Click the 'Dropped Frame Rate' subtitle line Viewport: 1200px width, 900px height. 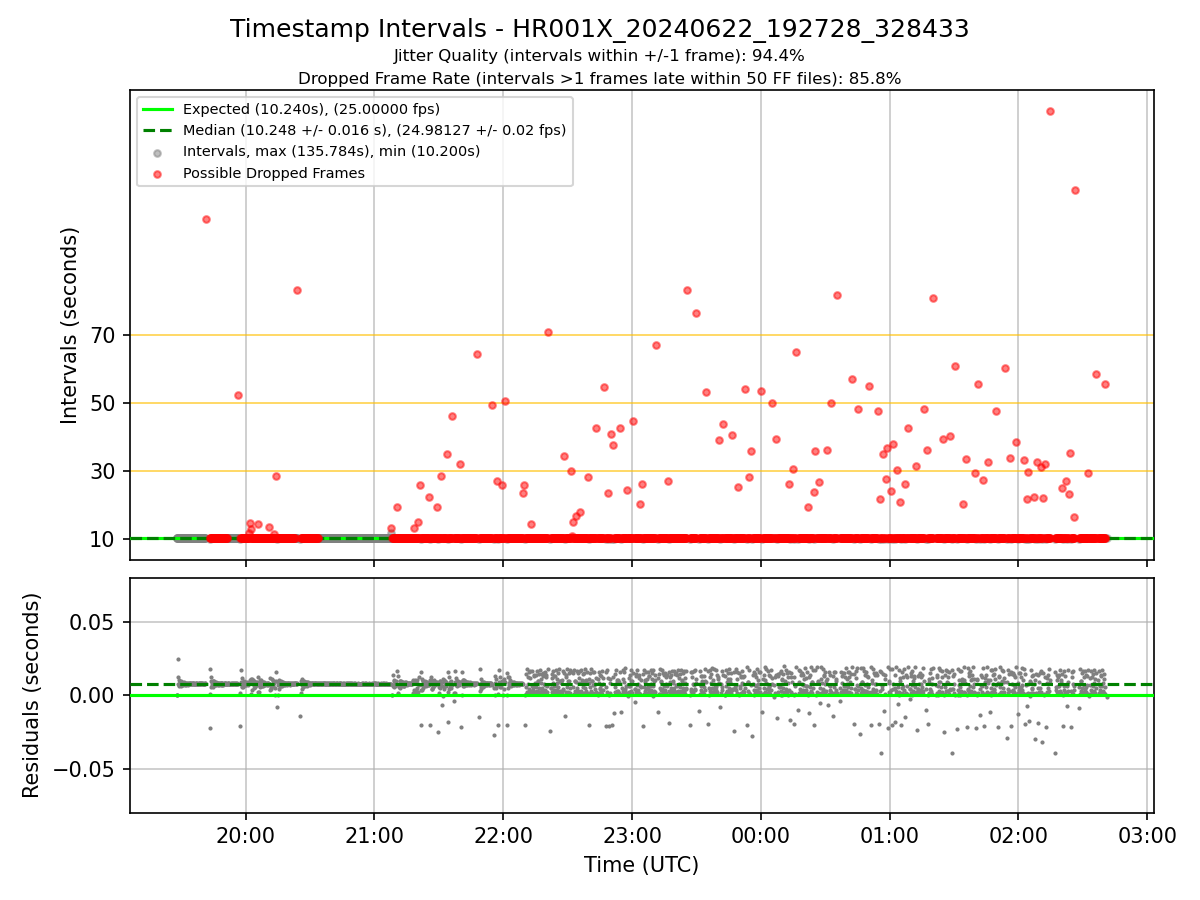click(x=599, y=78)
